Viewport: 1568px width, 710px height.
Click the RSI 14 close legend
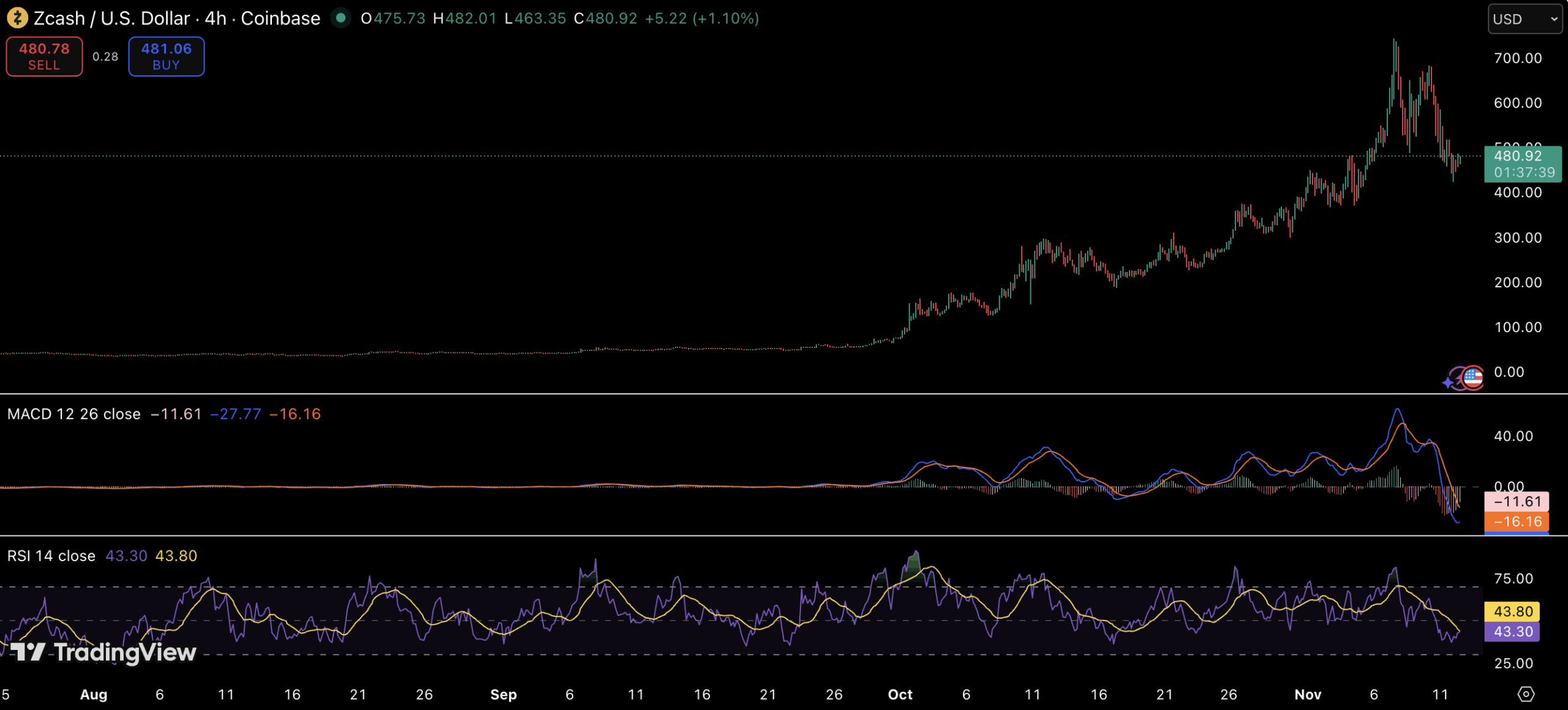click(51, 556)
